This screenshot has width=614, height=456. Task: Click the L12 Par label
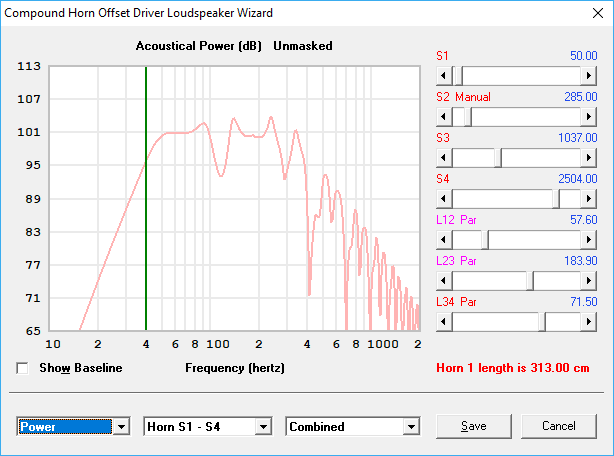coord(456,220)
